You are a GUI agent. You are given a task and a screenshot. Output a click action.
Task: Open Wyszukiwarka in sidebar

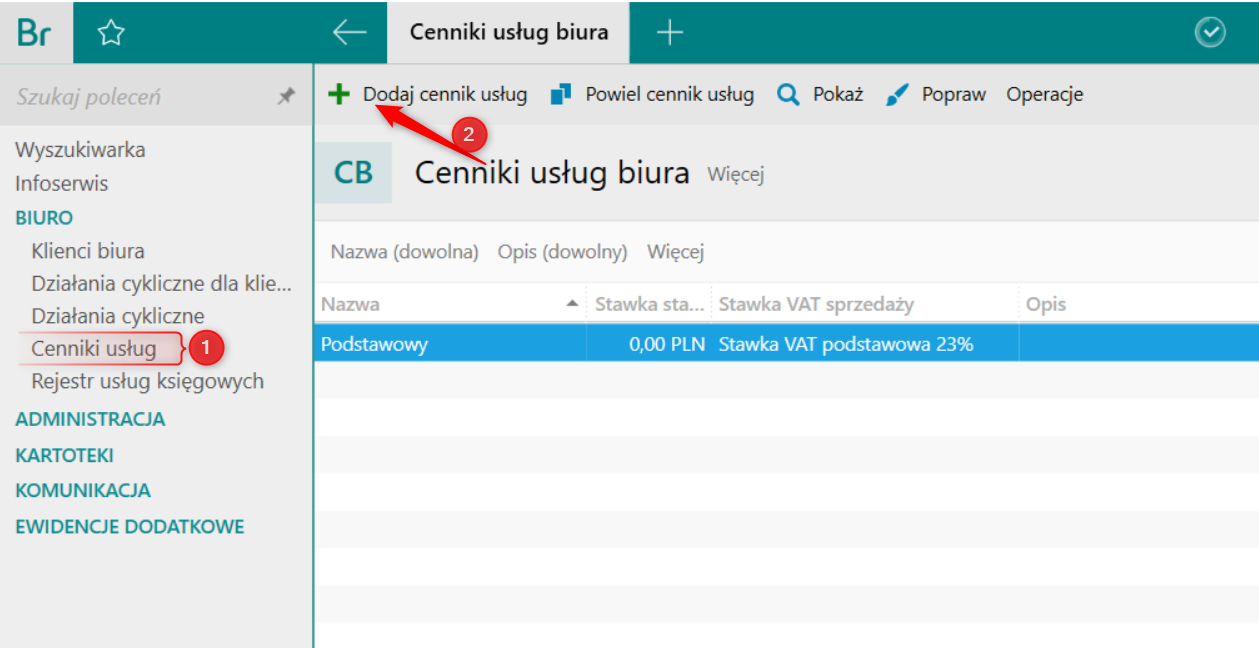tap(80, 150)
